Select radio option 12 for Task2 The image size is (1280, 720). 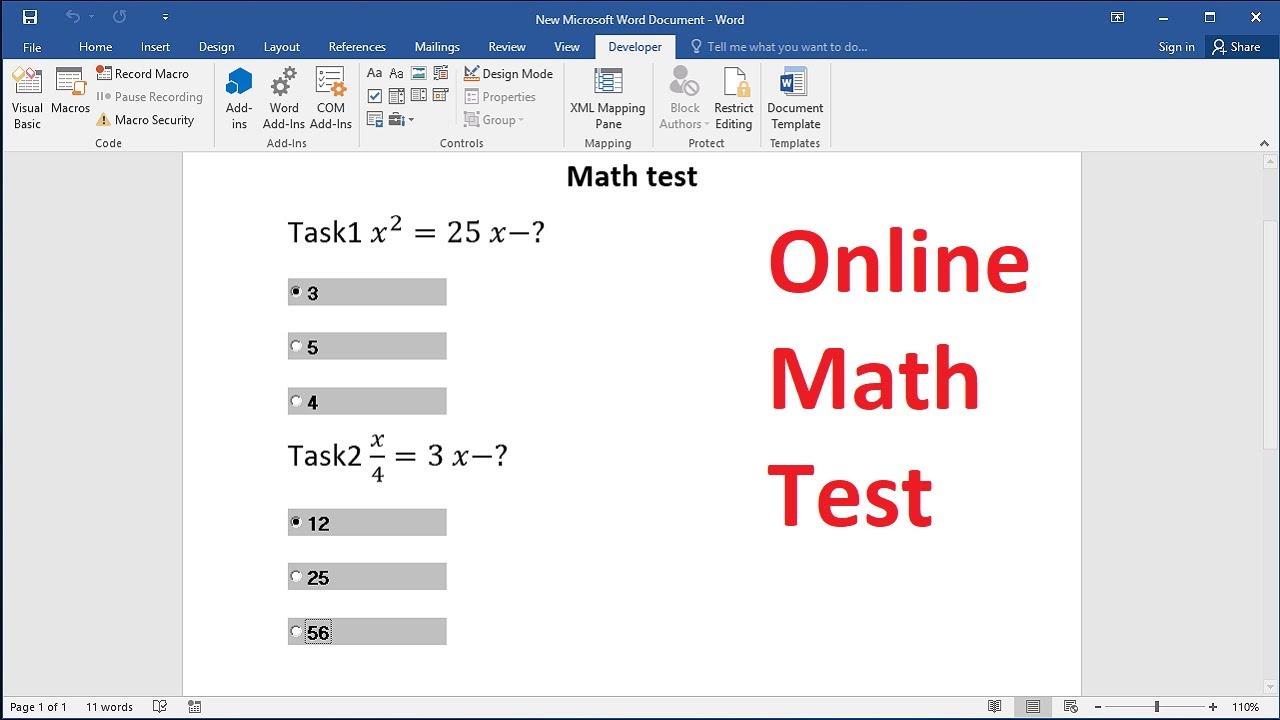tap(296, 522)
